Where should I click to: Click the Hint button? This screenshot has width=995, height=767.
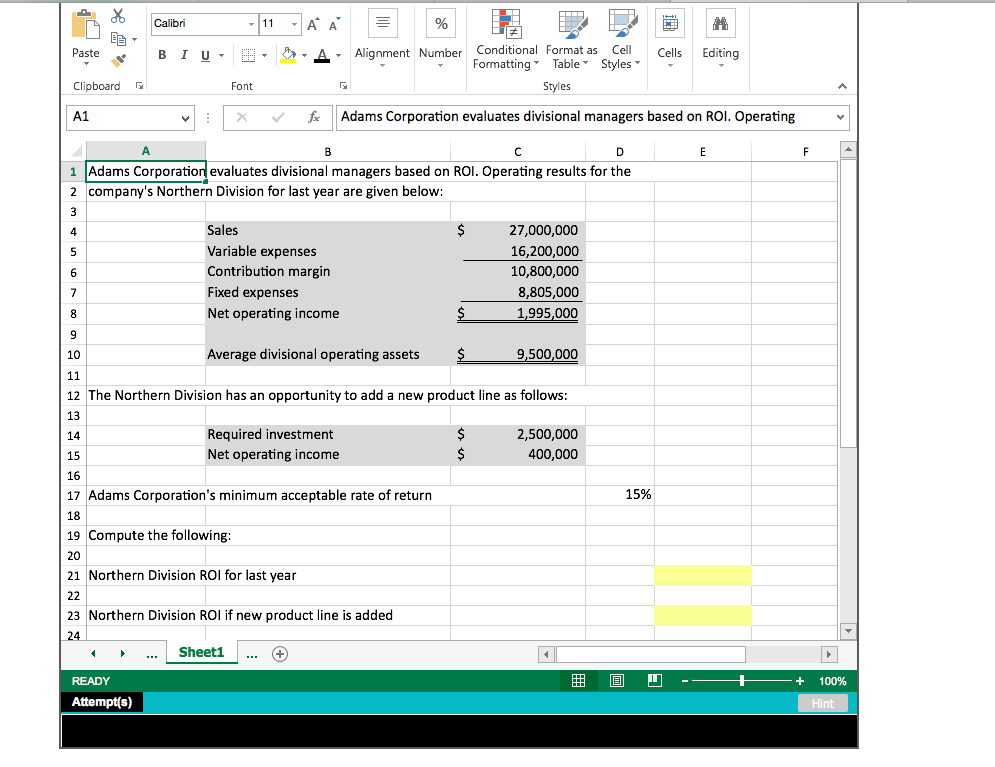coord(822,702)
